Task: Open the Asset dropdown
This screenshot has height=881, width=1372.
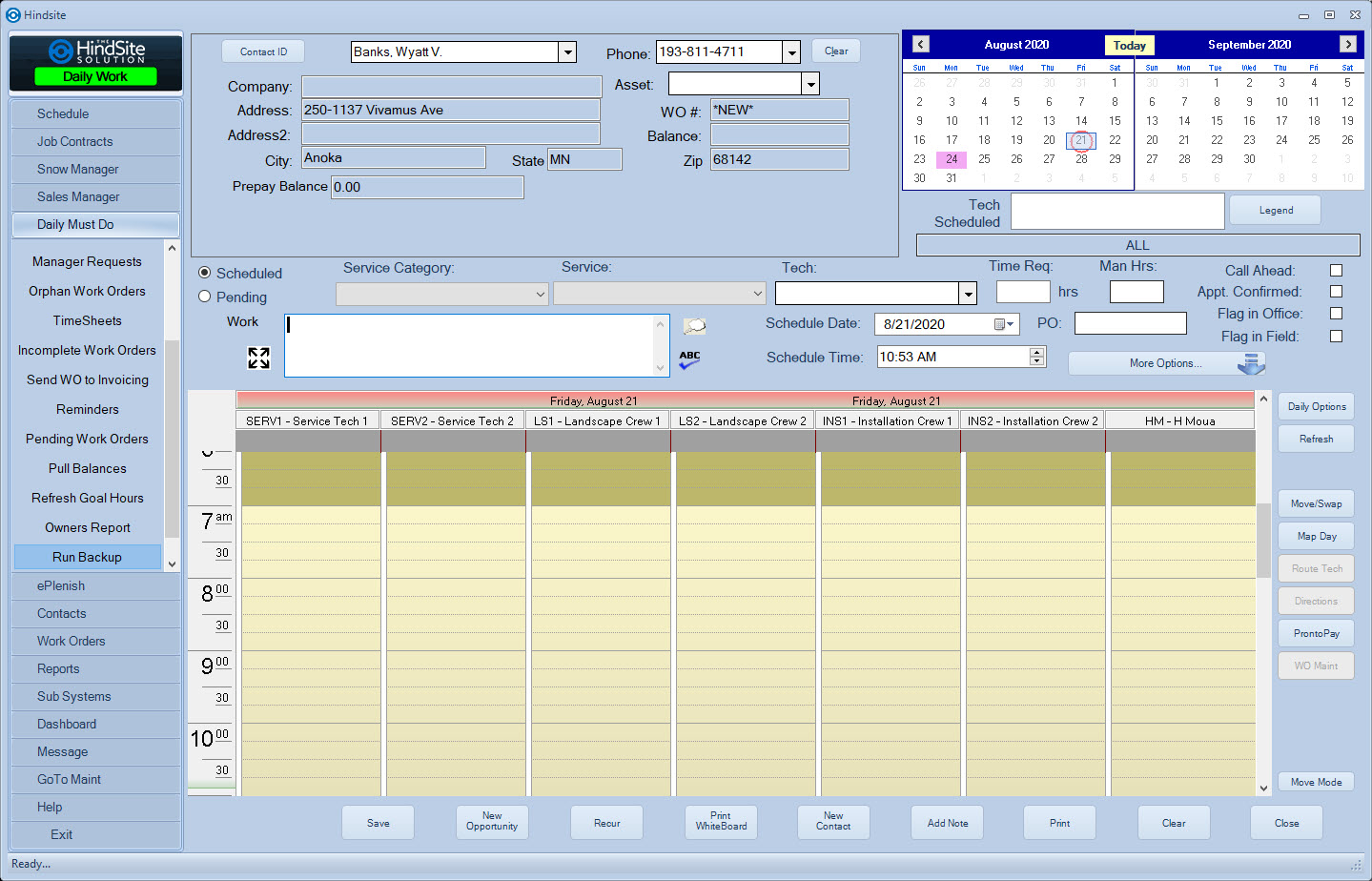Action: click(x=809, y=84)
